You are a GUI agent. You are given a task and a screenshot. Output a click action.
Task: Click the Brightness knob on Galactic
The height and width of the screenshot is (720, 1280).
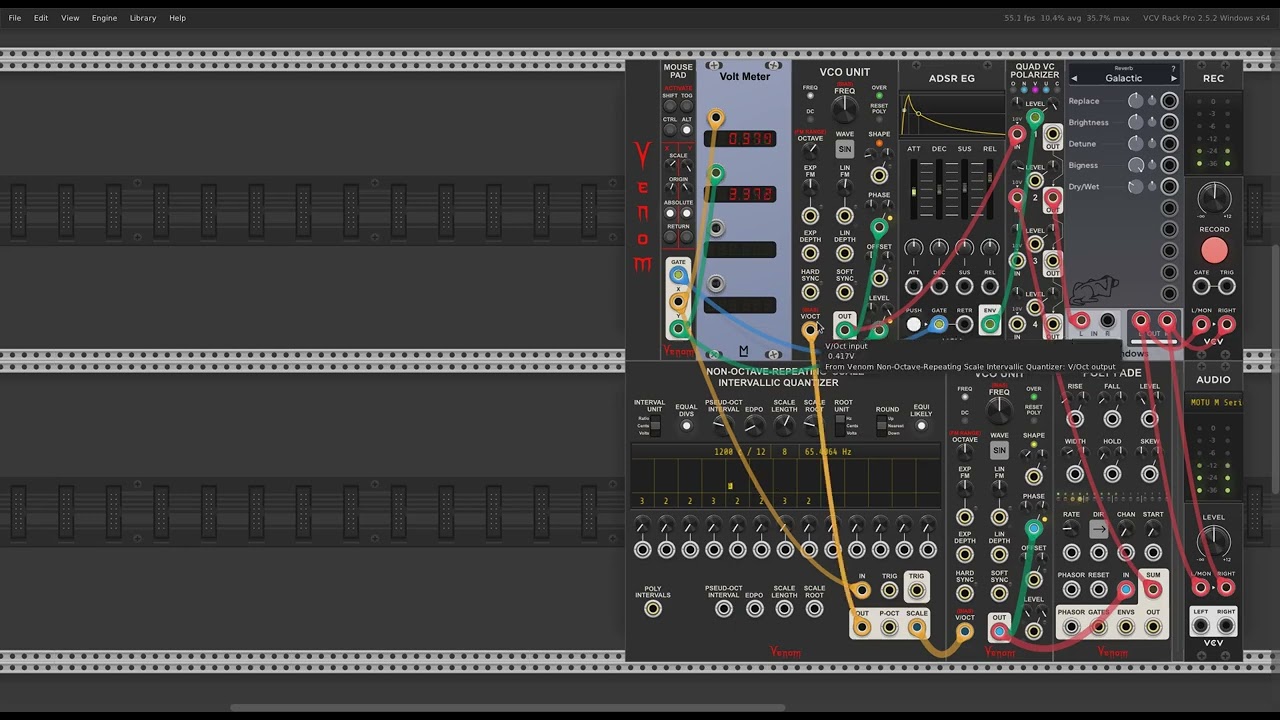point(1136,122)
